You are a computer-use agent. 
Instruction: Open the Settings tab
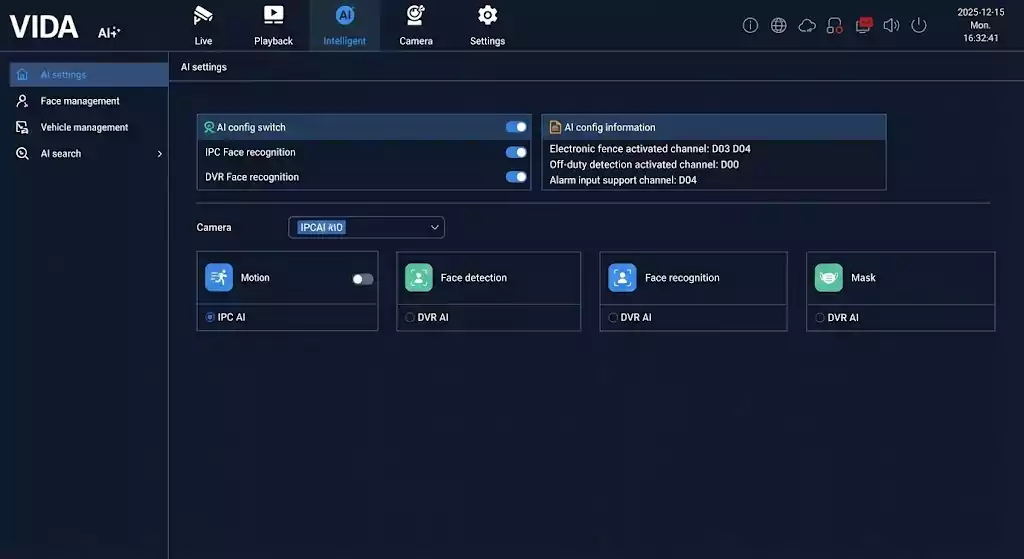(487, 26)
